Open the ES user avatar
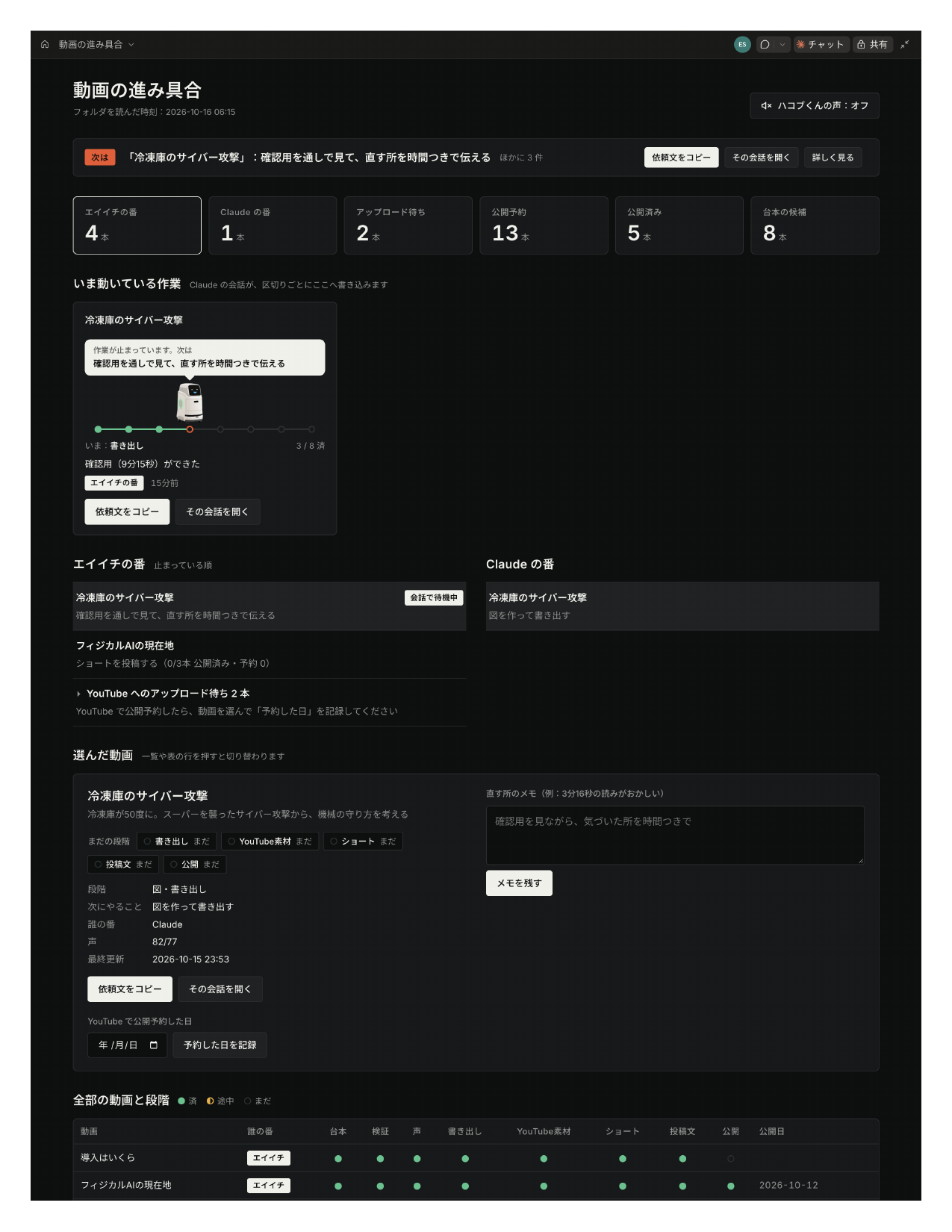Screen dimensions: 952x1232 click(x=742, y=45)
